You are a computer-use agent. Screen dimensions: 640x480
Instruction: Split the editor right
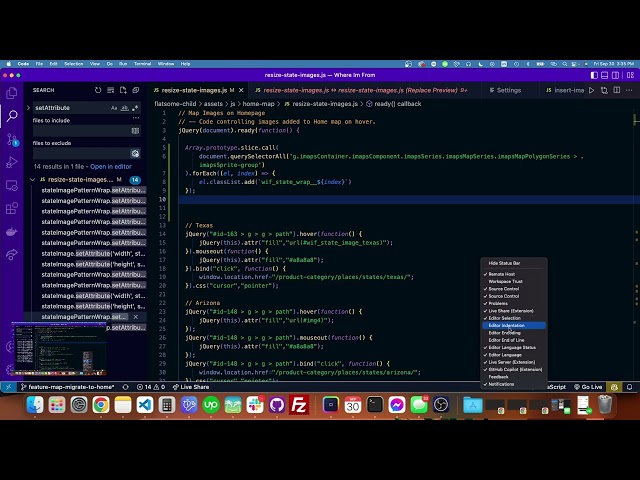pyautogui.click(x=617, y=90)
